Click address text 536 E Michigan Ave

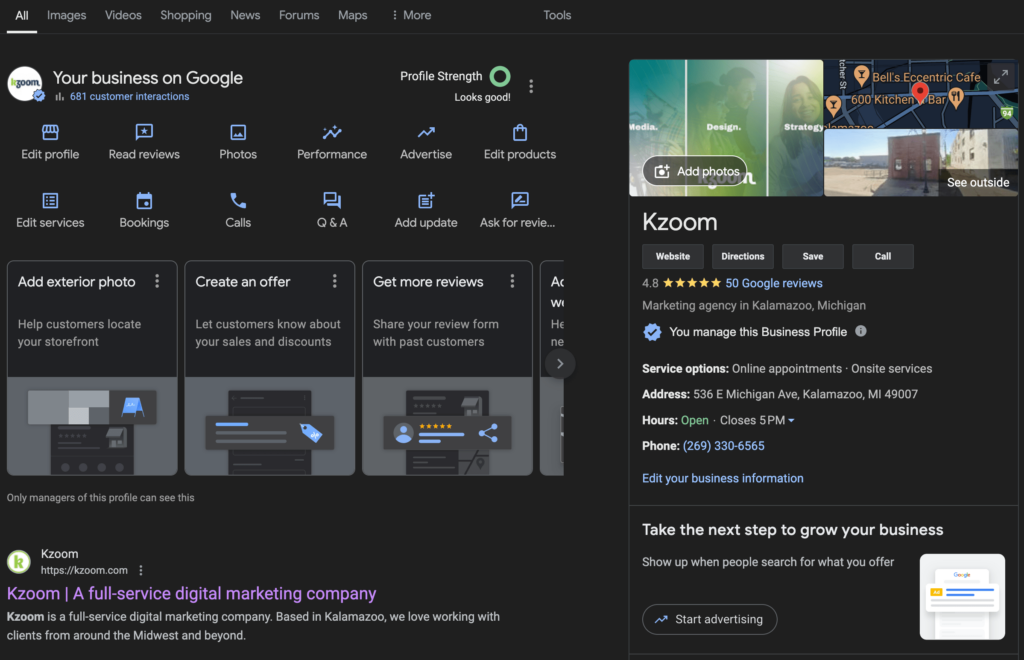pos(805,394)
